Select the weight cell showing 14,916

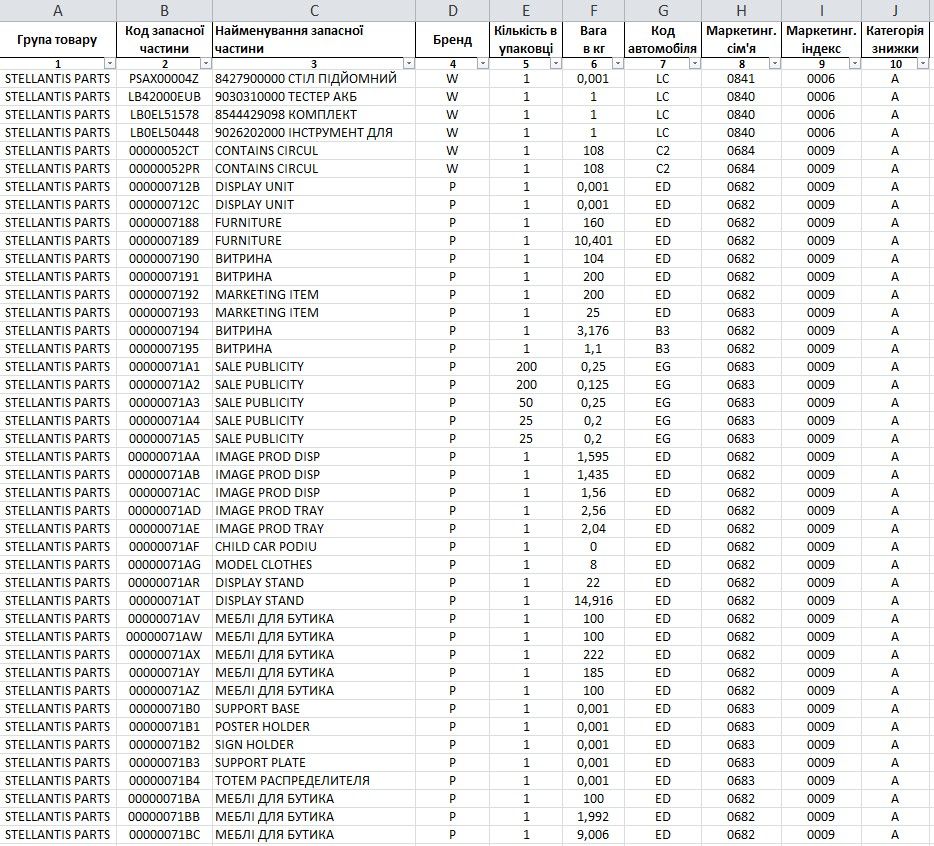point(593,601)
